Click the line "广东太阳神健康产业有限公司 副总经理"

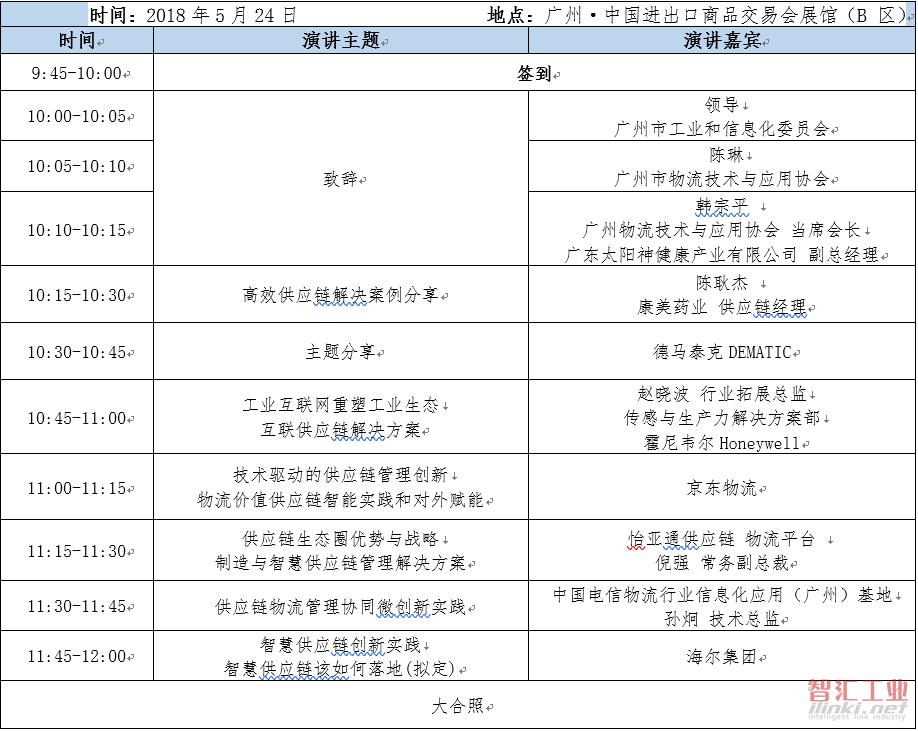721,255
